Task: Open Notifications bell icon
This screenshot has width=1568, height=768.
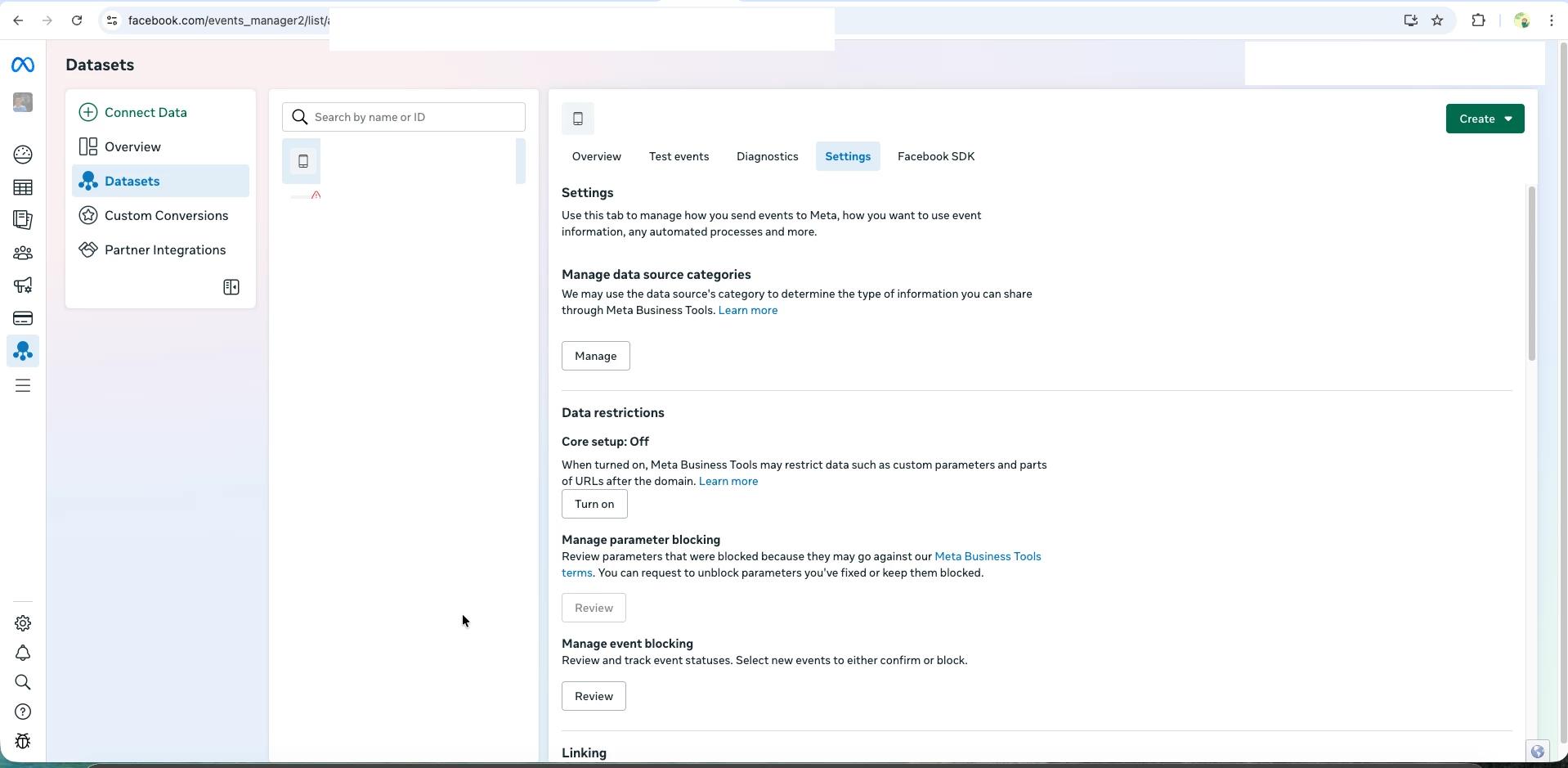Action: coord(23,653)
